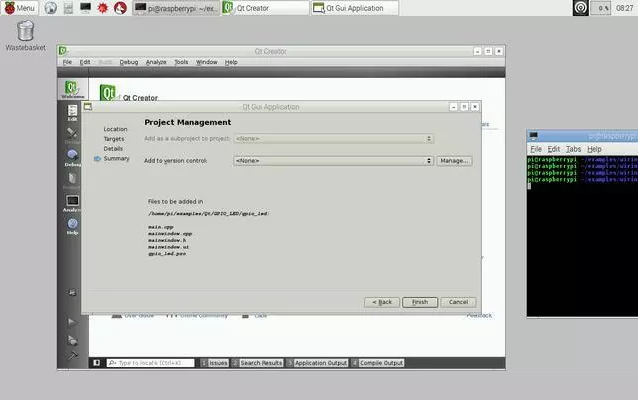Open Analyze mode in the sidebar
The height and width of the screenshot is (402, 638).
tap(72, 203)
